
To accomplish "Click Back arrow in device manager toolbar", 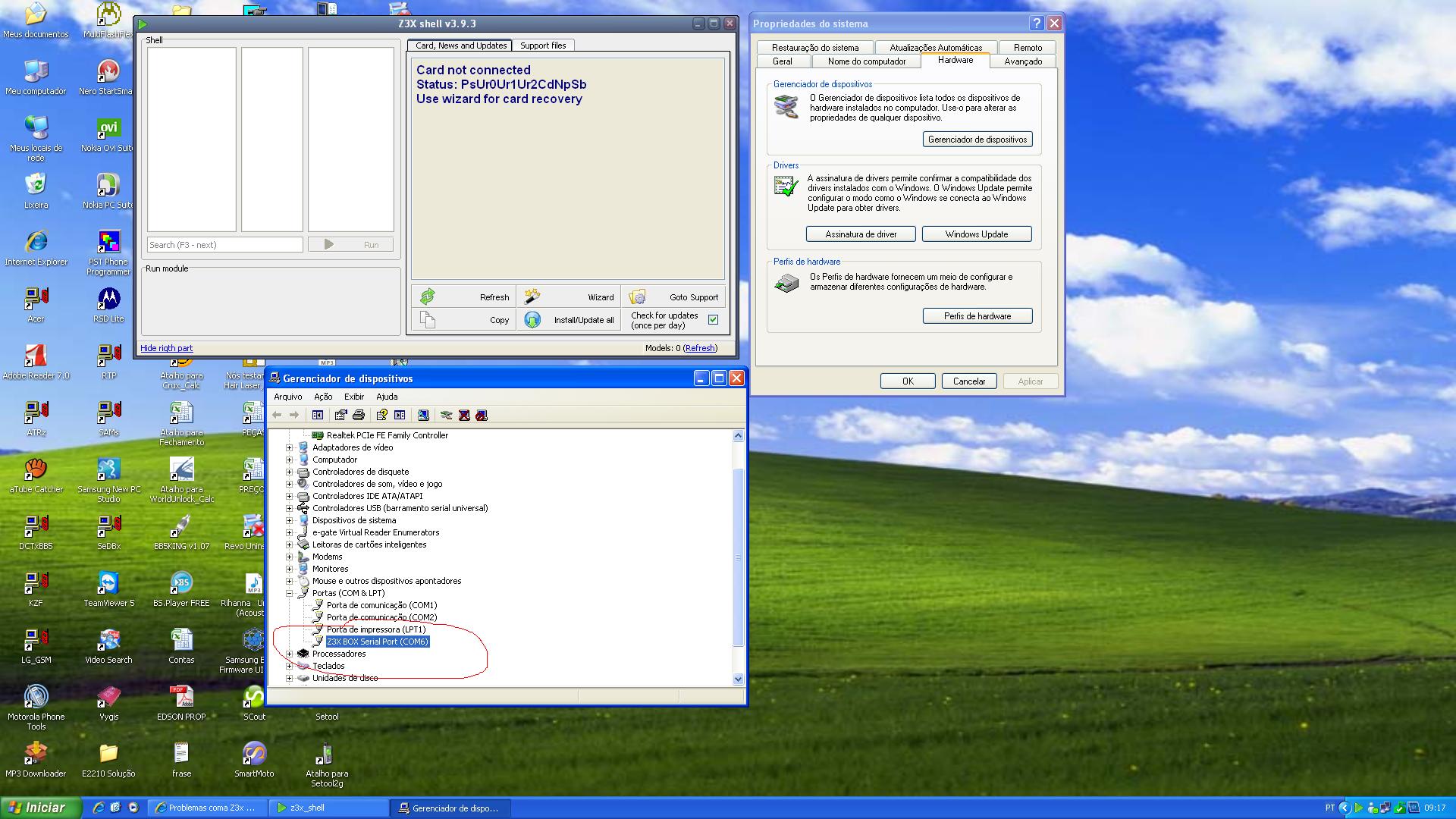I will [277, 415].
